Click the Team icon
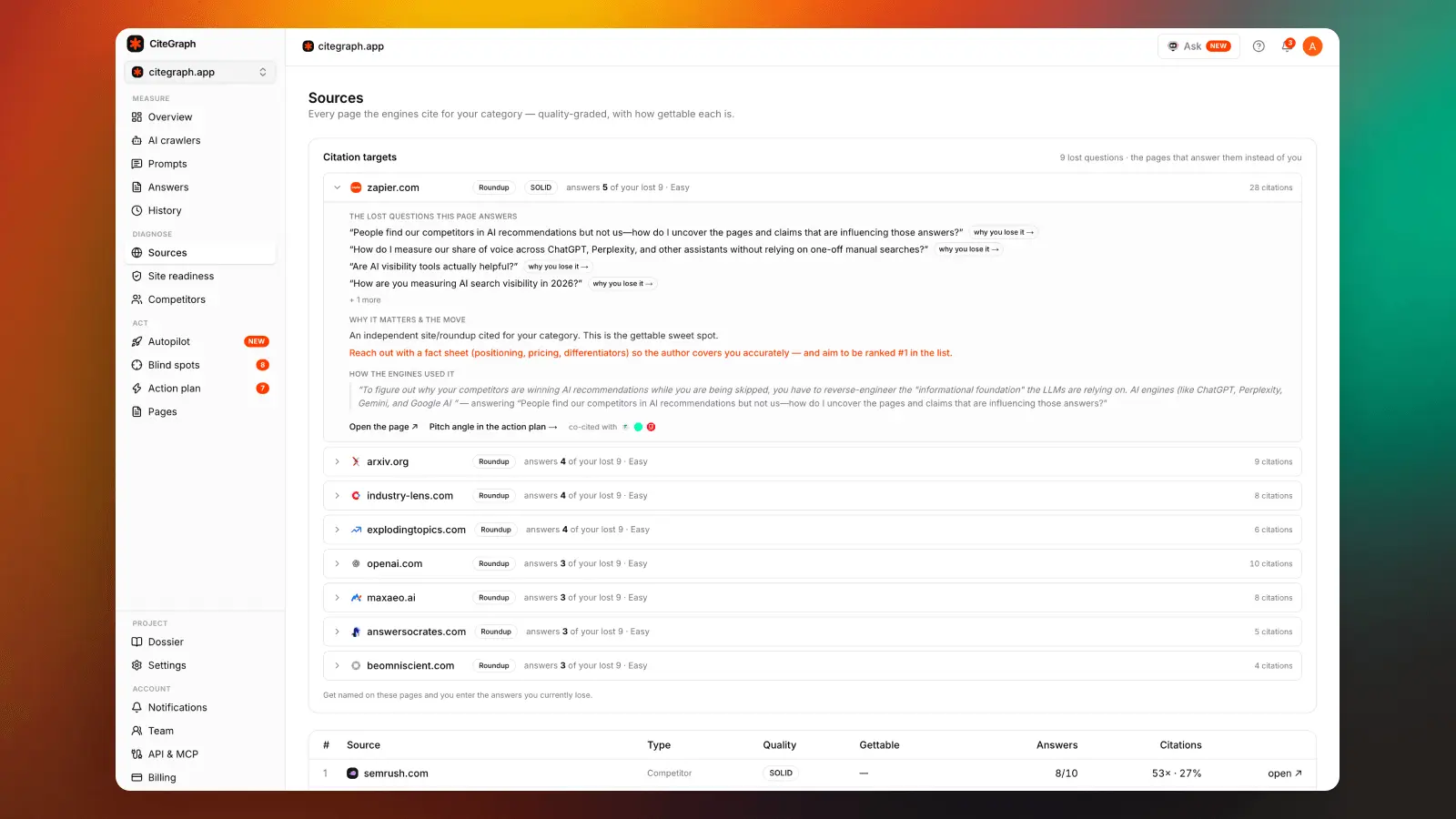Viewport: 1456px width, 819px height. click(x=136, y=731)
